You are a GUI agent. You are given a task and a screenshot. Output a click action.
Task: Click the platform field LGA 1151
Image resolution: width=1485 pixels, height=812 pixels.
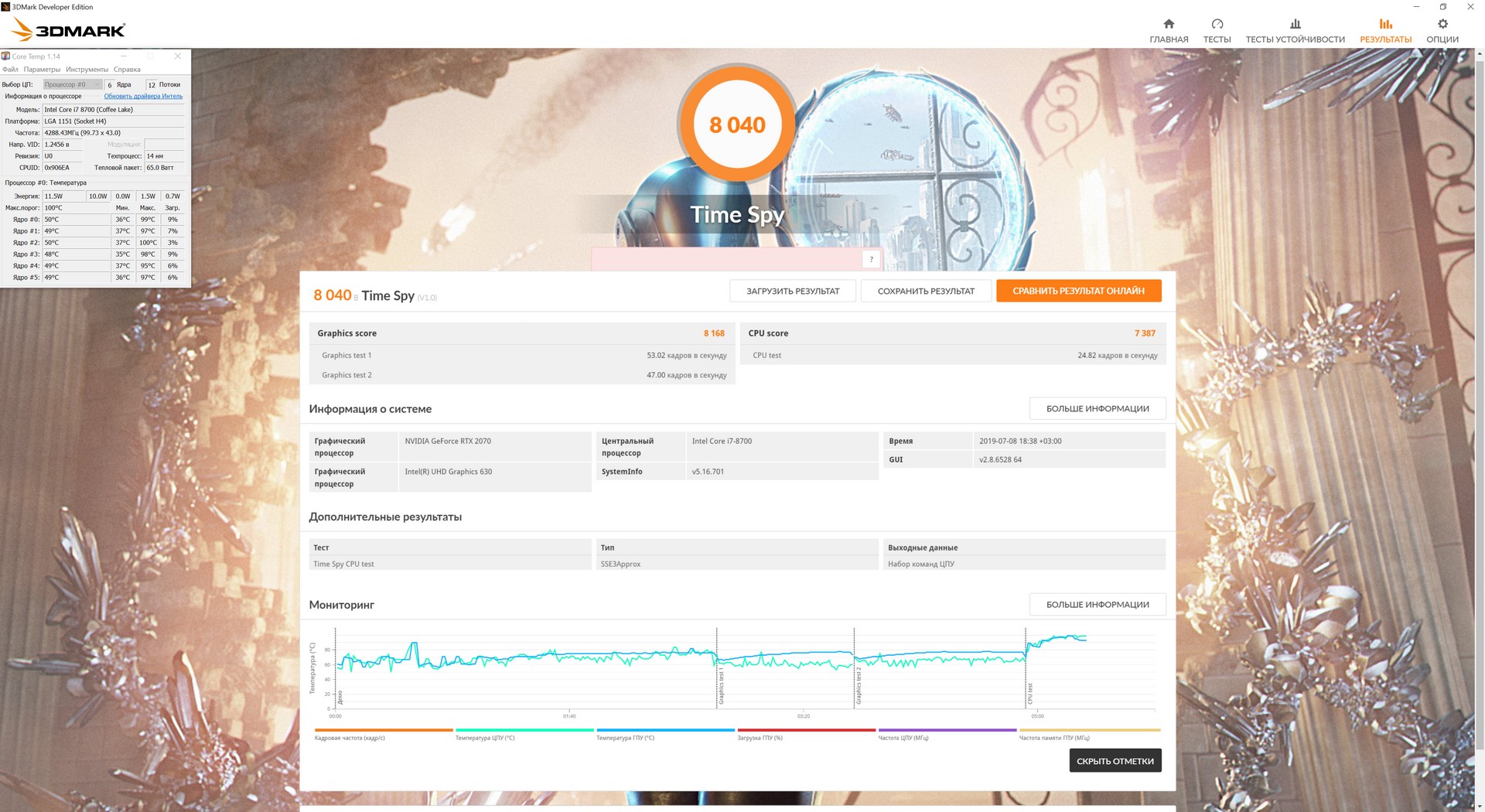point(114,121)
